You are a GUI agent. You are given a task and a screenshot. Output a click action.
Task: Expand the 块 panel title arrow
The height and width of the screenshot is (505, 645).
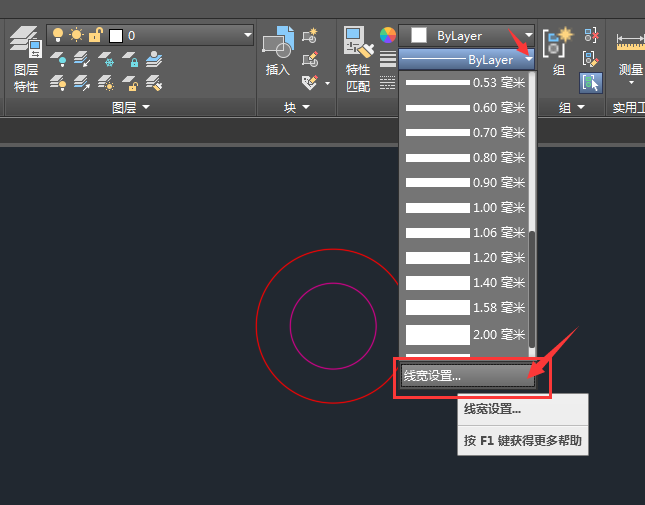306,107
